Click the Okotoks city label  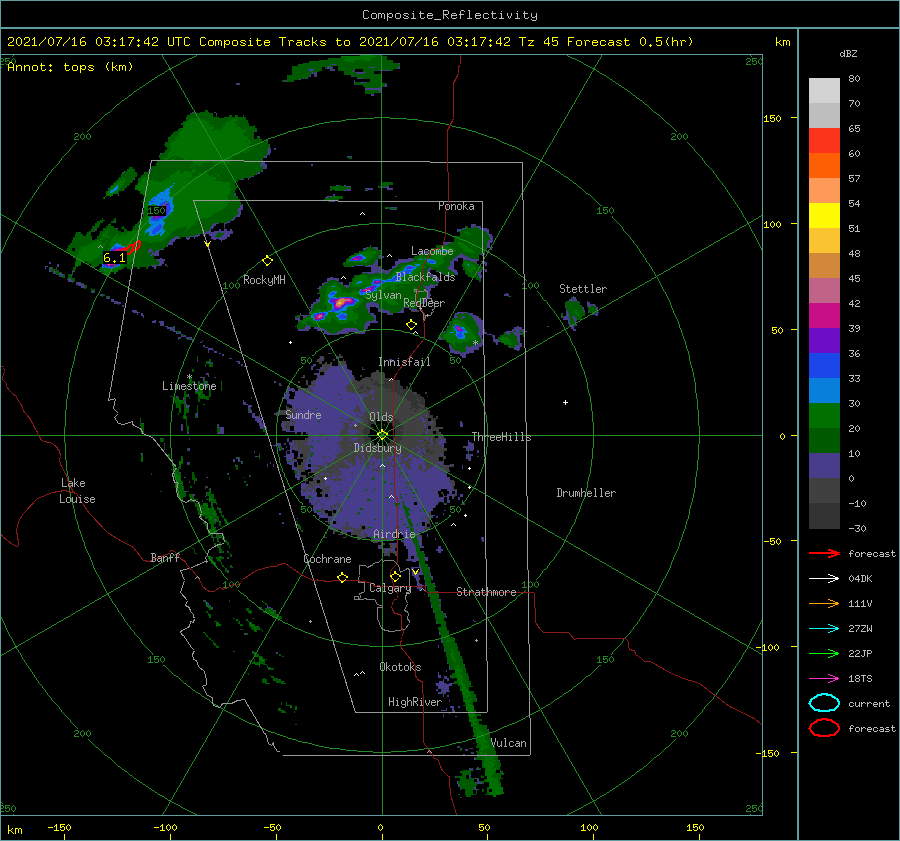click(x=400, y=667)
